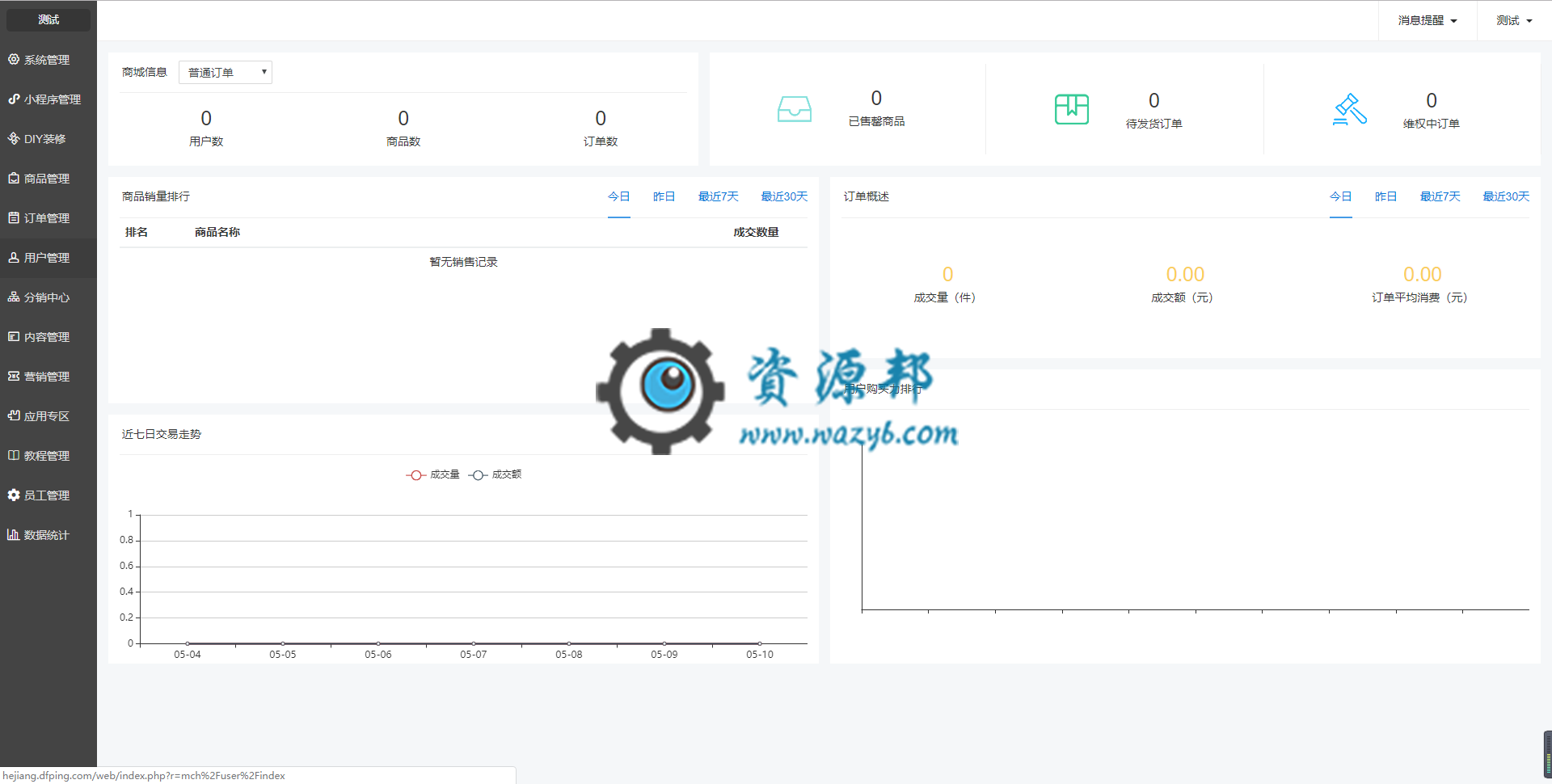Open 用户管理 menu item
This screenshot has height=784, width=1552.
click(x=48, y=258)
